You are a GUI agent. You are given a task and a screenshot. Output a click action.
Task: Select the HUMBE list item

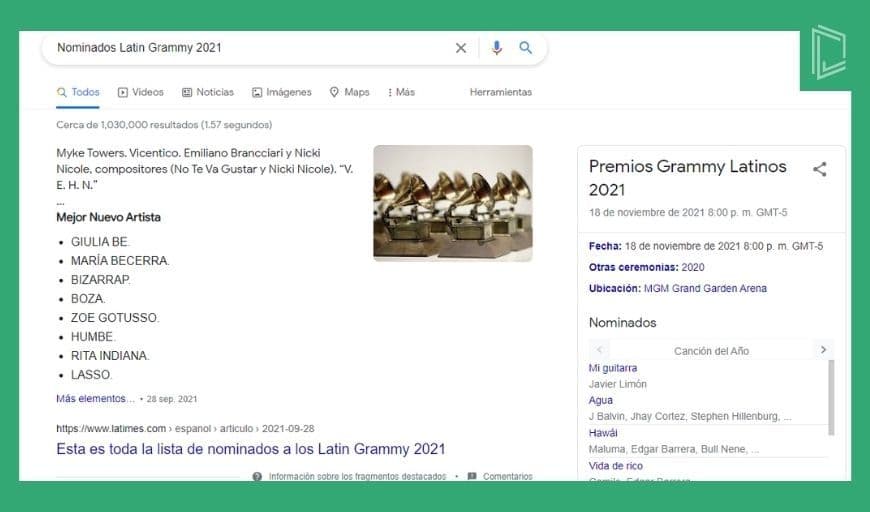pos(93,337)
